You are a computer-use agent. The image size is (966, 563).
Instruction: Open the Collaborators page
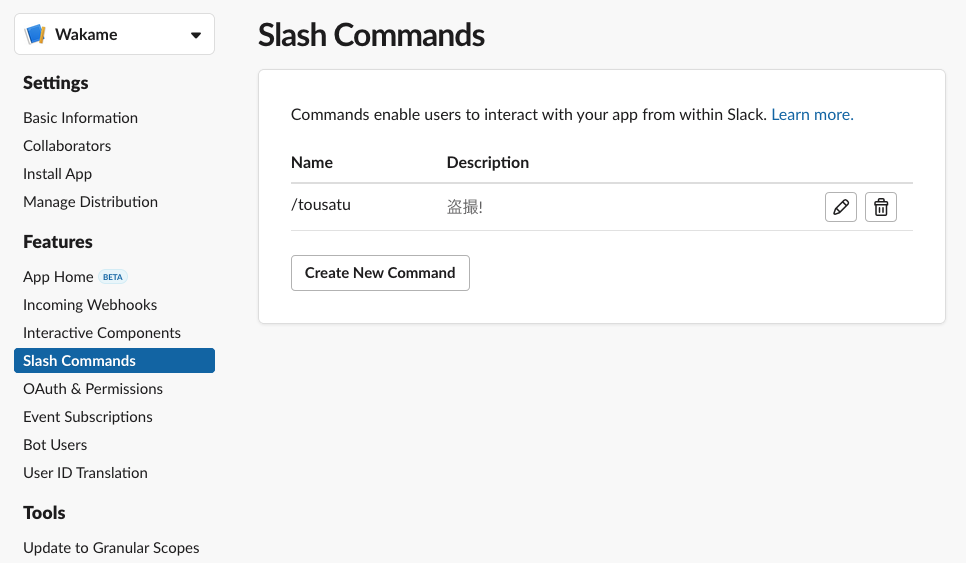click(67, 146)
